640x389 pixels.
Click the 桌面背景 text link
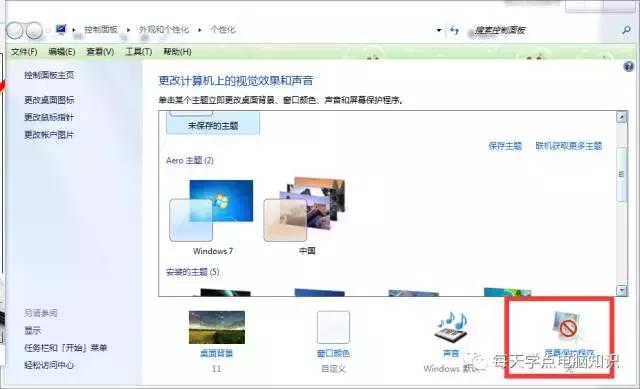pyautogui.click(x=216, y=353)
